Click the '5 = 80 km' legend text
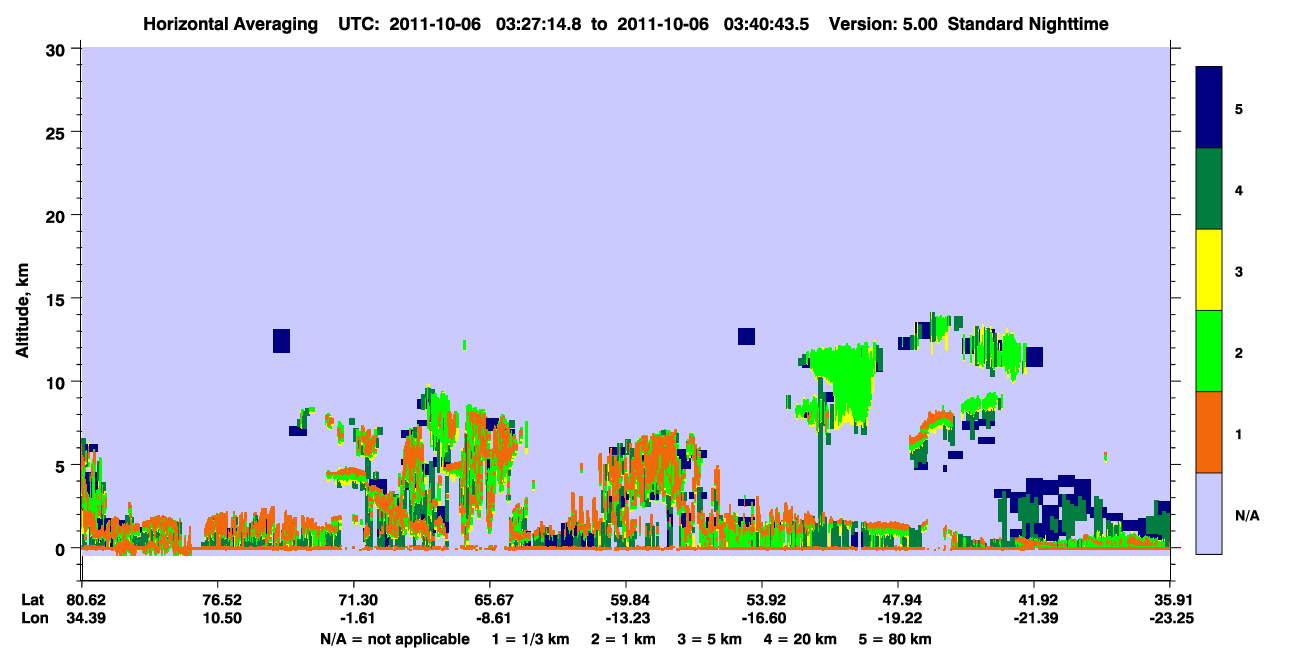Screen dimensions: 1300x667 (x=895, y=639)
